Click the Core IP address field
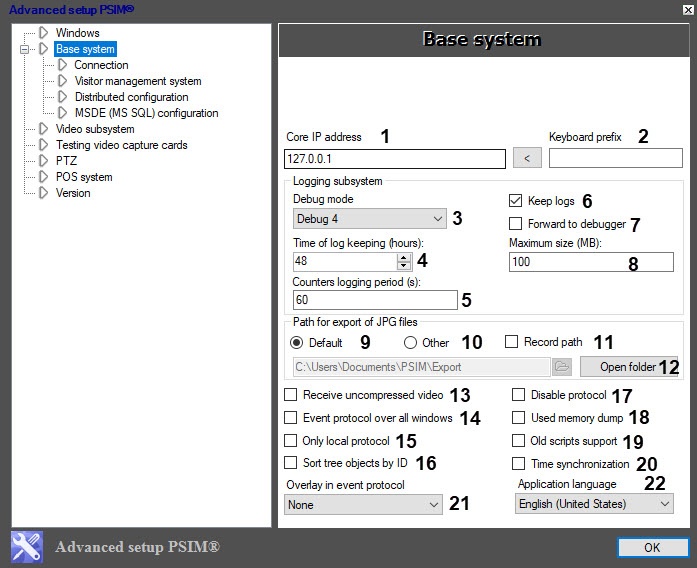Image resolution: width=697 pixels, height=568 pixels. coord(395,159)
